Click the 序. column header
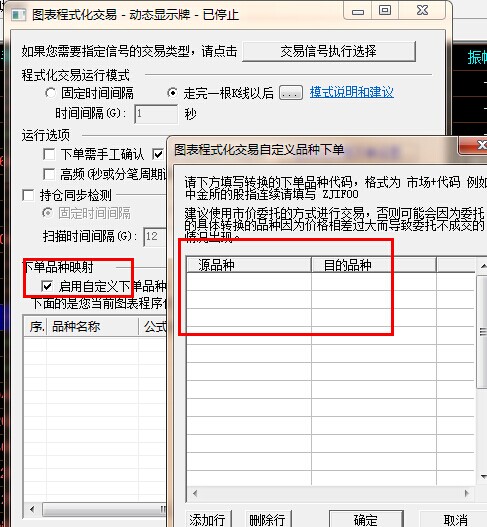 (x=36, y=326)
